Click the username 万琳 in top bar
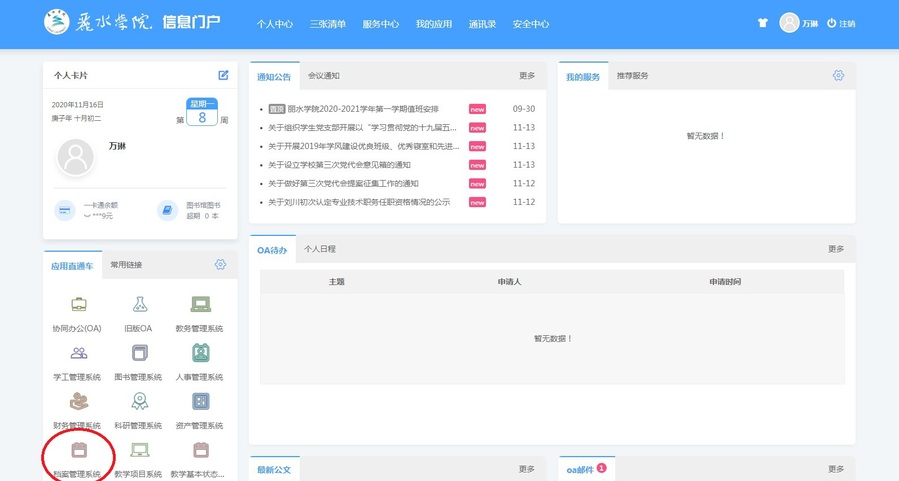 point(810,24)
